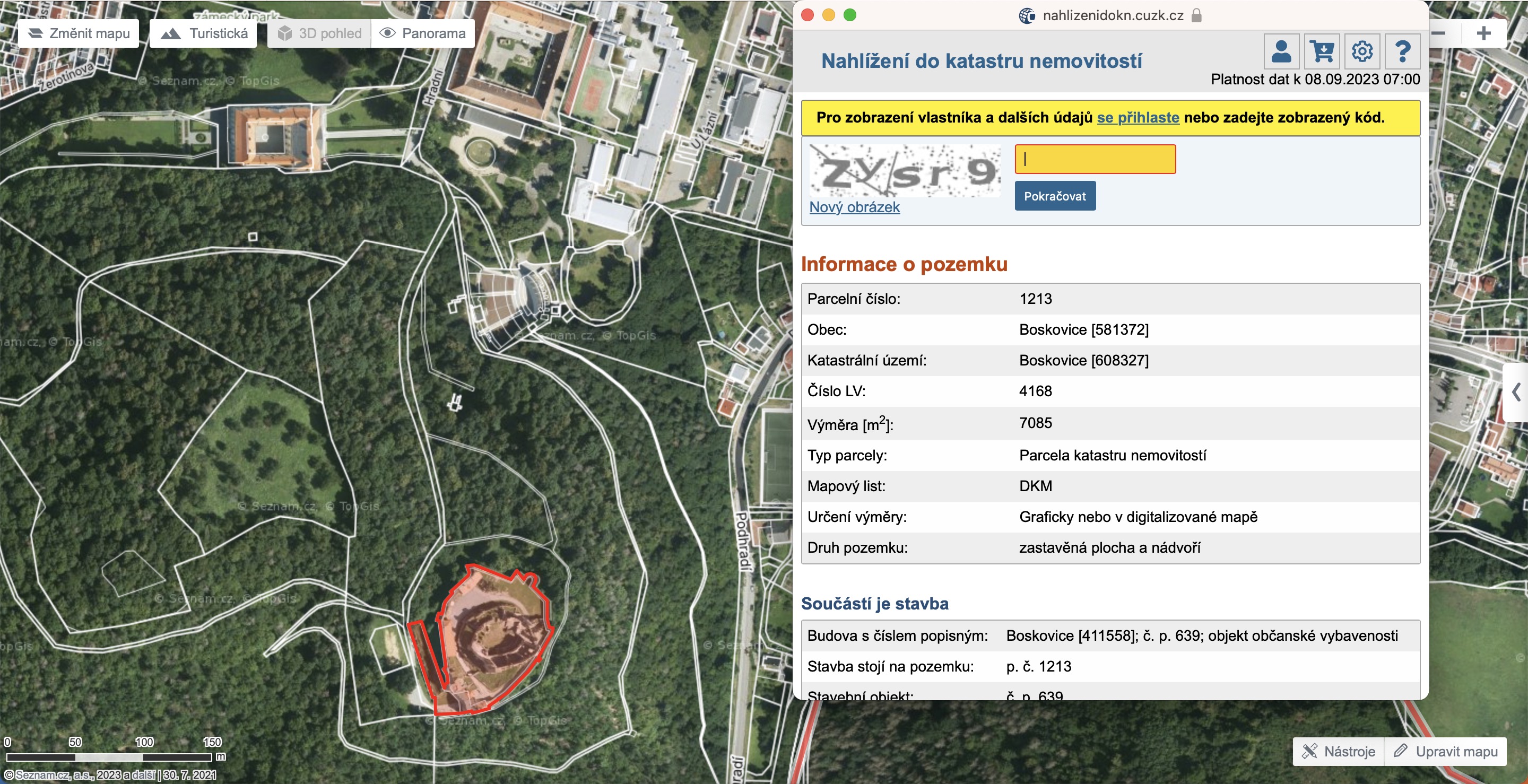This screenshot has height=784, width=1528.
Task: Switch to 3D pohled view
Action: click(x=320, y=33)
